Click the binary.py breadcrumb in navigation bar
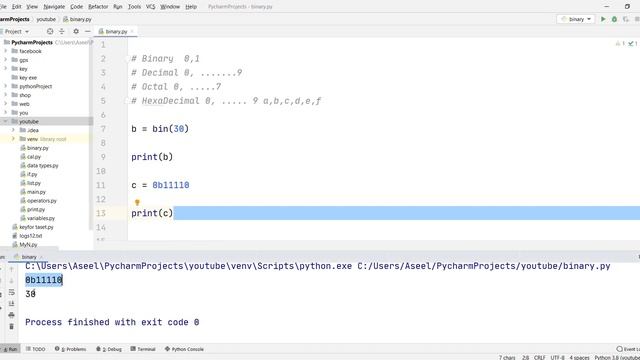The width and height of the screenshot is (640, 360). (x=78, y=19)
